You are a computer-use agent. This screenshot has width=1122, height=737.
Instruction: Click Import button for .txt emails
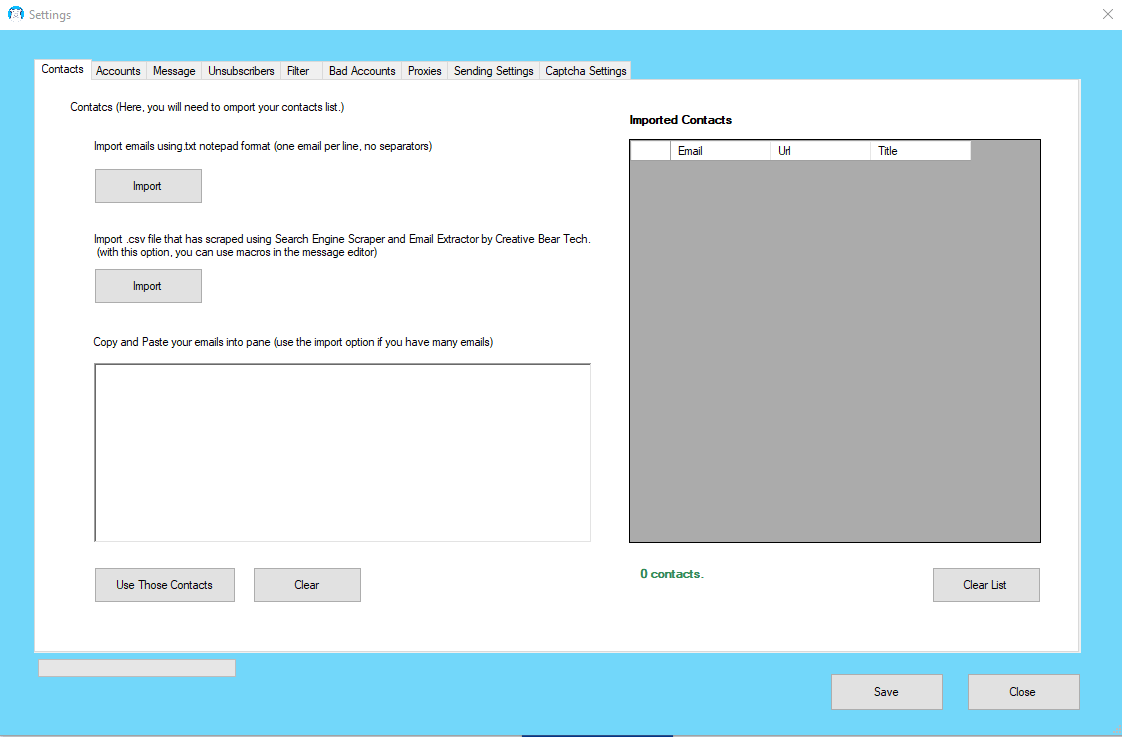[148, 186]
